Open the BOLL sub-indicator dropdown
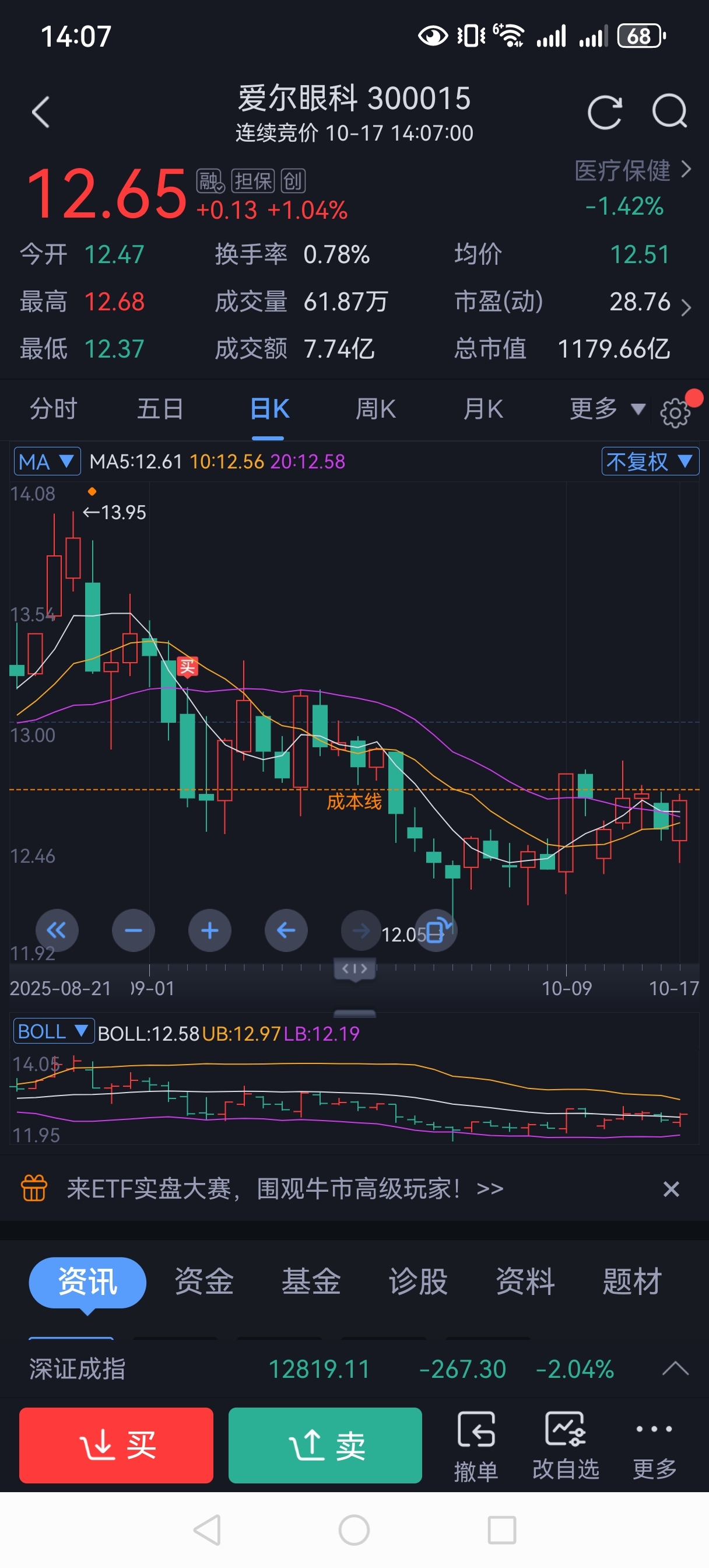 pyautogui.click(x=54, y=1031)
